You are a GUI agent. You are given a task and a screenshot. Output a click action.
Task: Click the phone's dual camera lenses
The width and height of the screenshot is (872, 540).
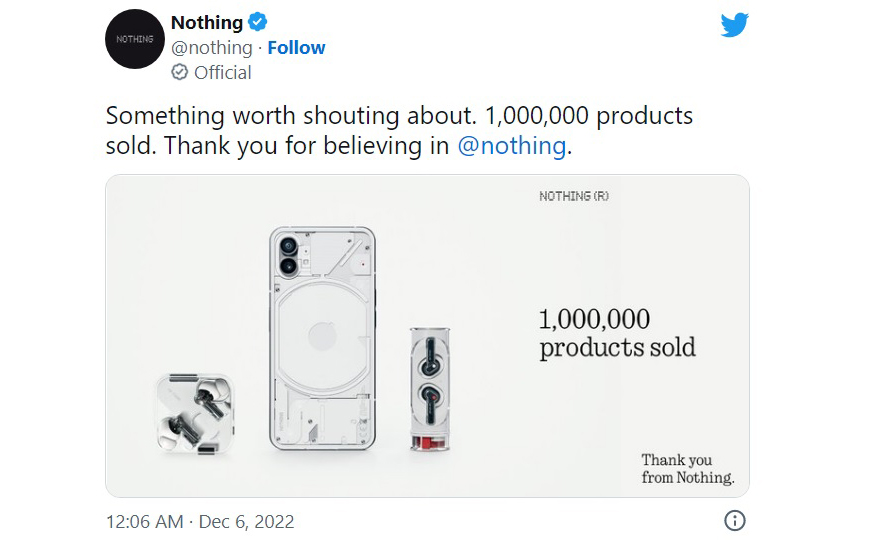(290, 255)
